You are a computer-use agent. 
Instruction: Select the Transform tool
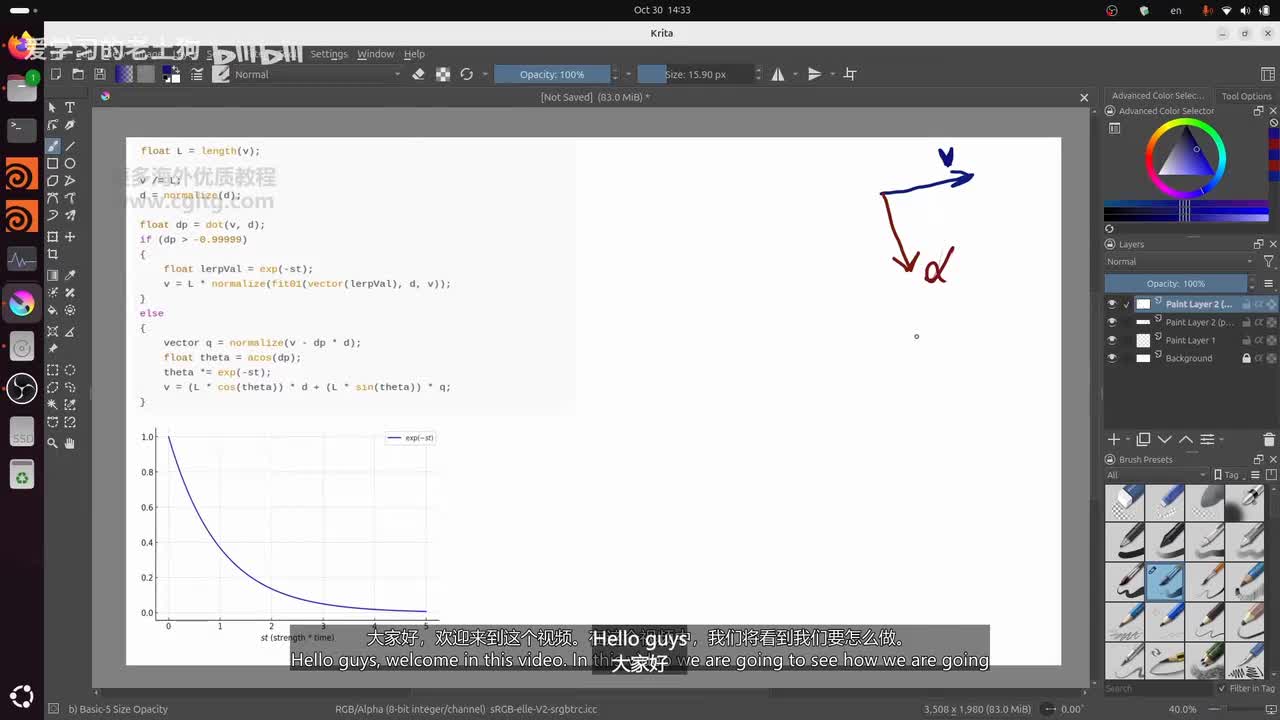53,237
